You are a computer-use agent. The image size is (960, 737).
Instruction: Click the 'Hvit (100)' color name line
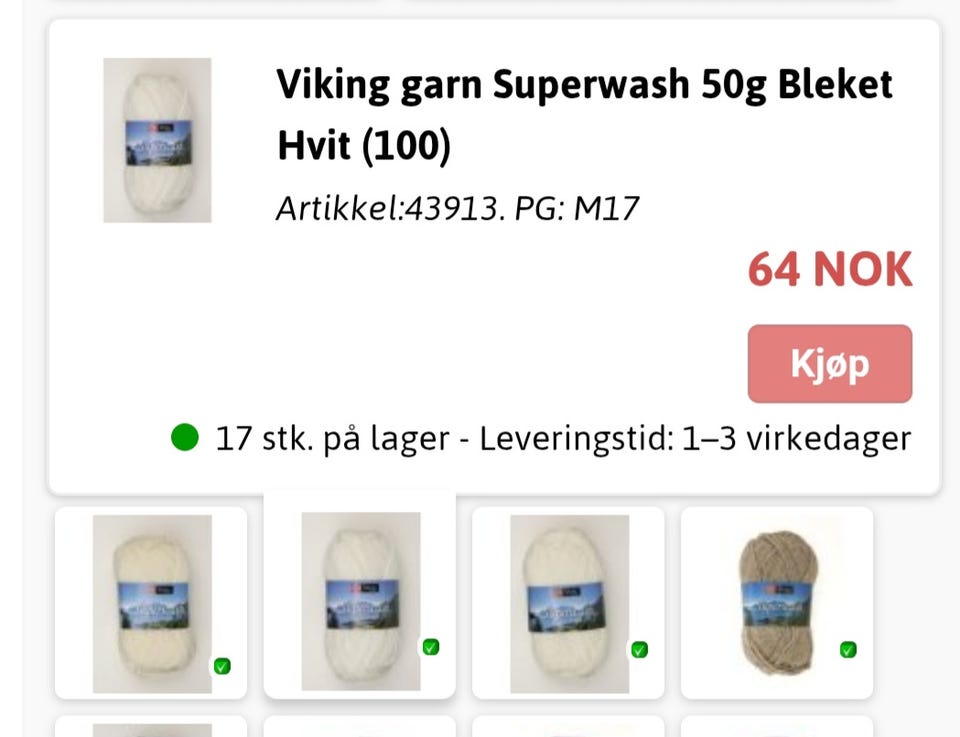pos(364,146)
